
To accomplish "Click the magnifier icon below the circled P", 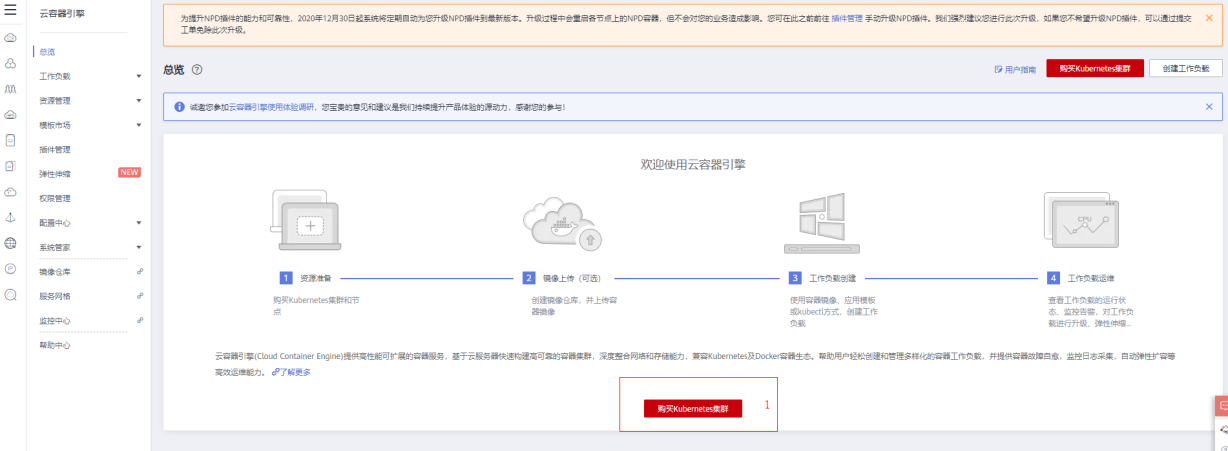I will pos(11,295).
